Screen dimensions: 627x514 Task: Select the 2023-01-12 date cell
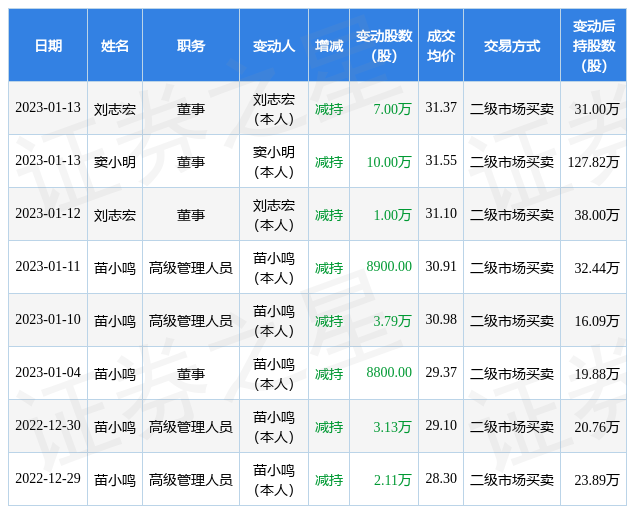coord(48,214)
